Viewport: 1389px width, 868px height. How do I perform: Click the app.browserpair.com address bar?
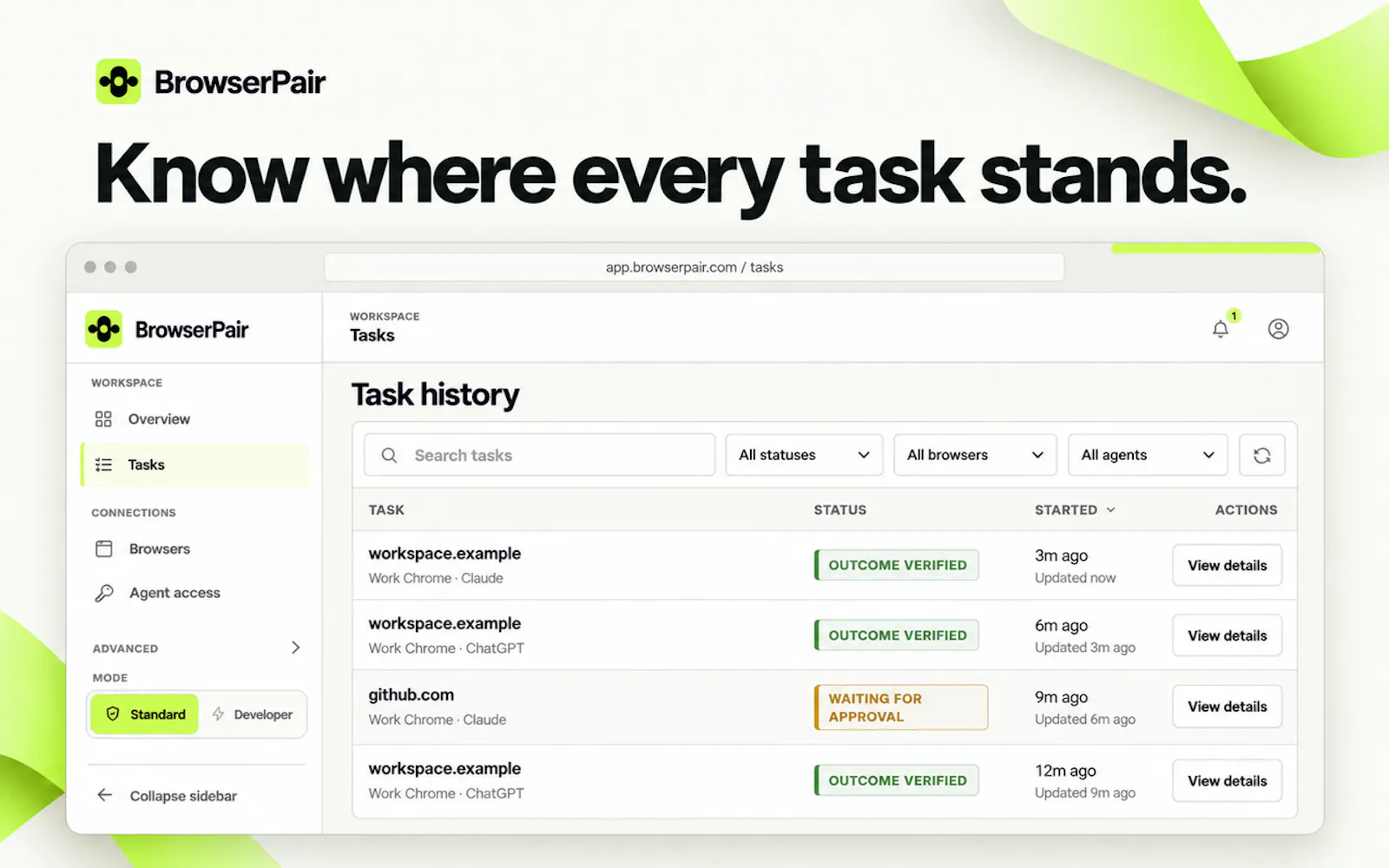(694, 267)
